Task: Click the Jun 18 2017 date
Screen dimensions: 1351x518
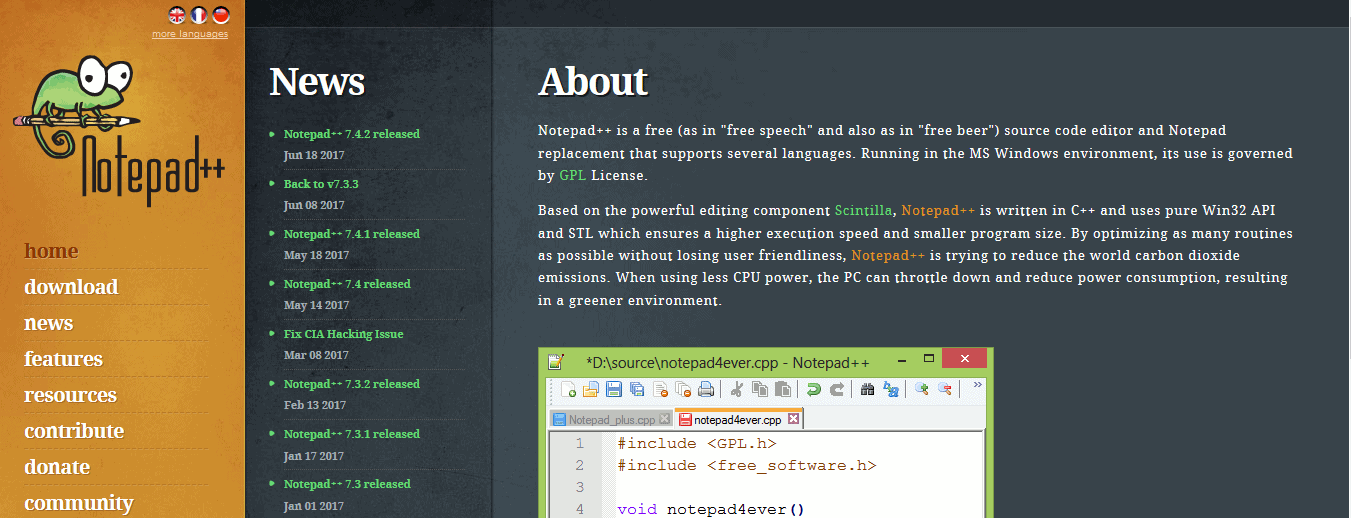Action: (x=314, y=155)
